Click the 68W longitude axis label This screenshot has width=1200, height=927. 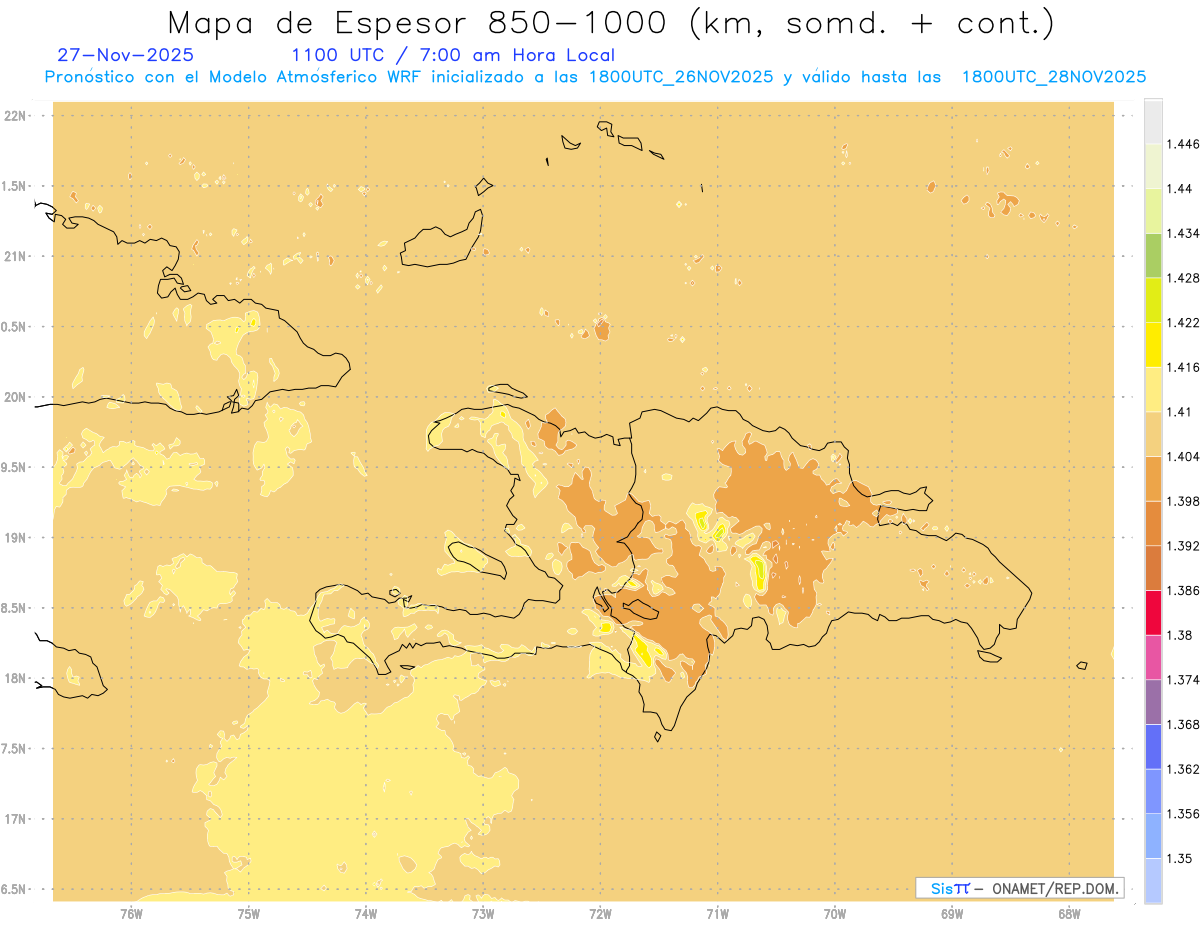(1069, 914)
